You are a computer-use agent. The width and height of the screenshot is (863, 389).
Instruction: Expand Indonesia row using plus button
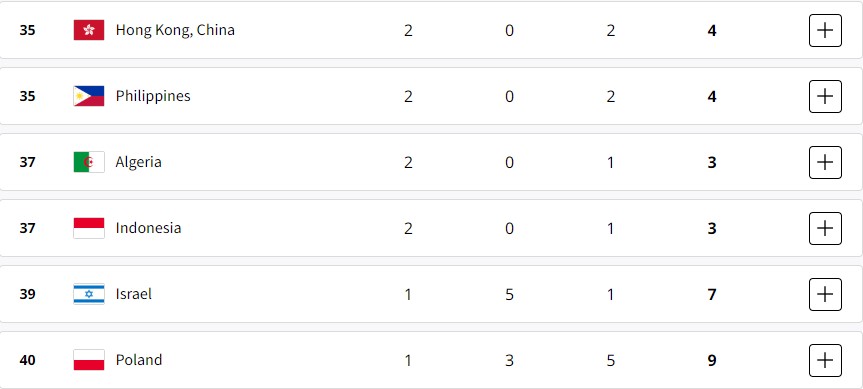[825, 228]
